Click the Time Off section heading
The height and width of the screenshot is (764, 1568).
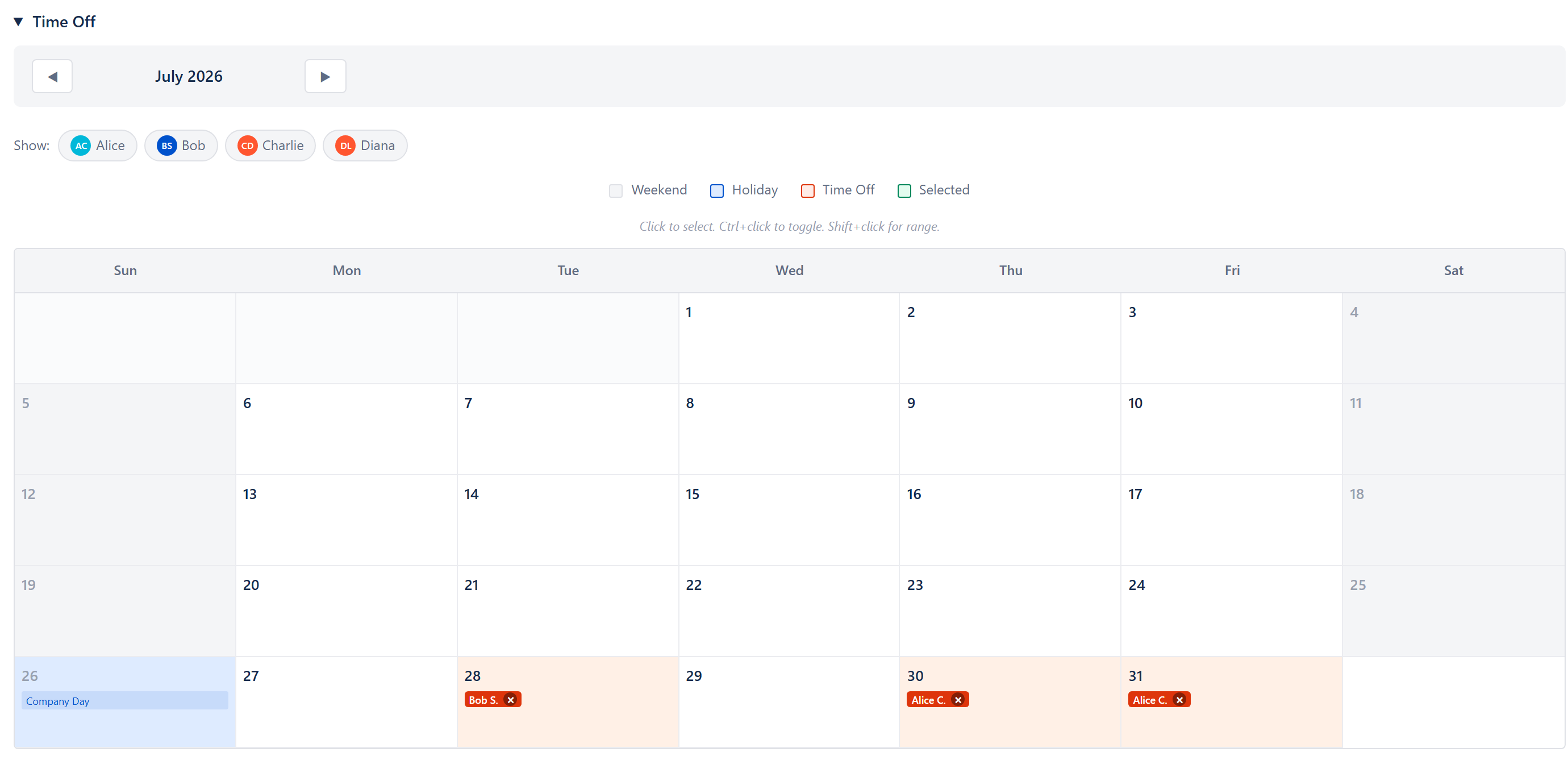64,22
